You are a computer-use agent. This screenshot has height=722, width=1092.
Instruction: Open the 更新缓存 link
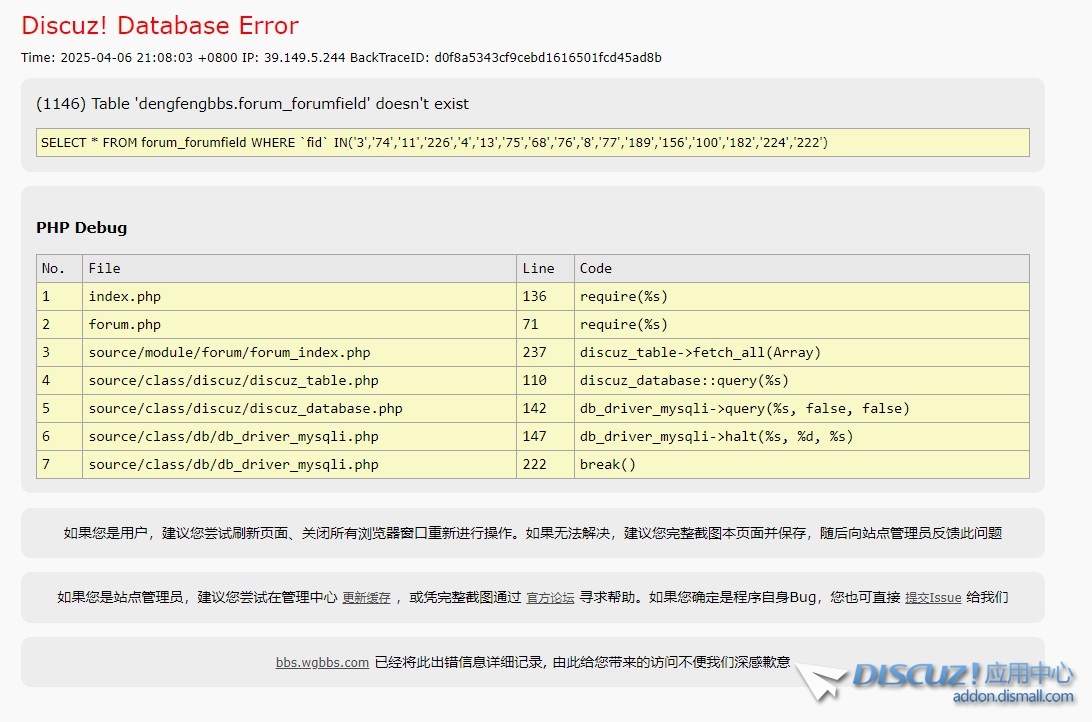366,597
